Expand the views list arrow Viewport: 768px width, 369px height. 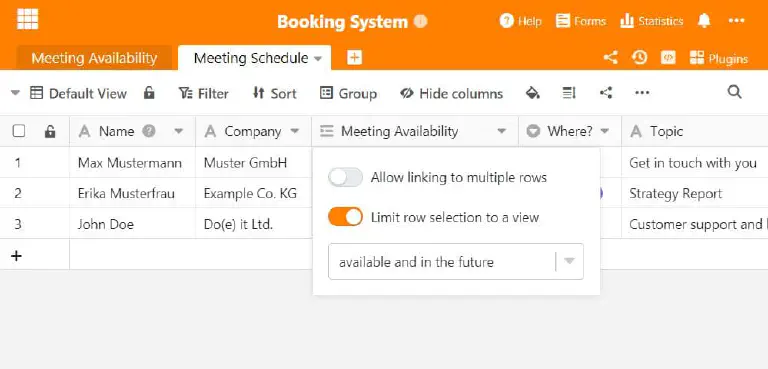click(15, 93)
